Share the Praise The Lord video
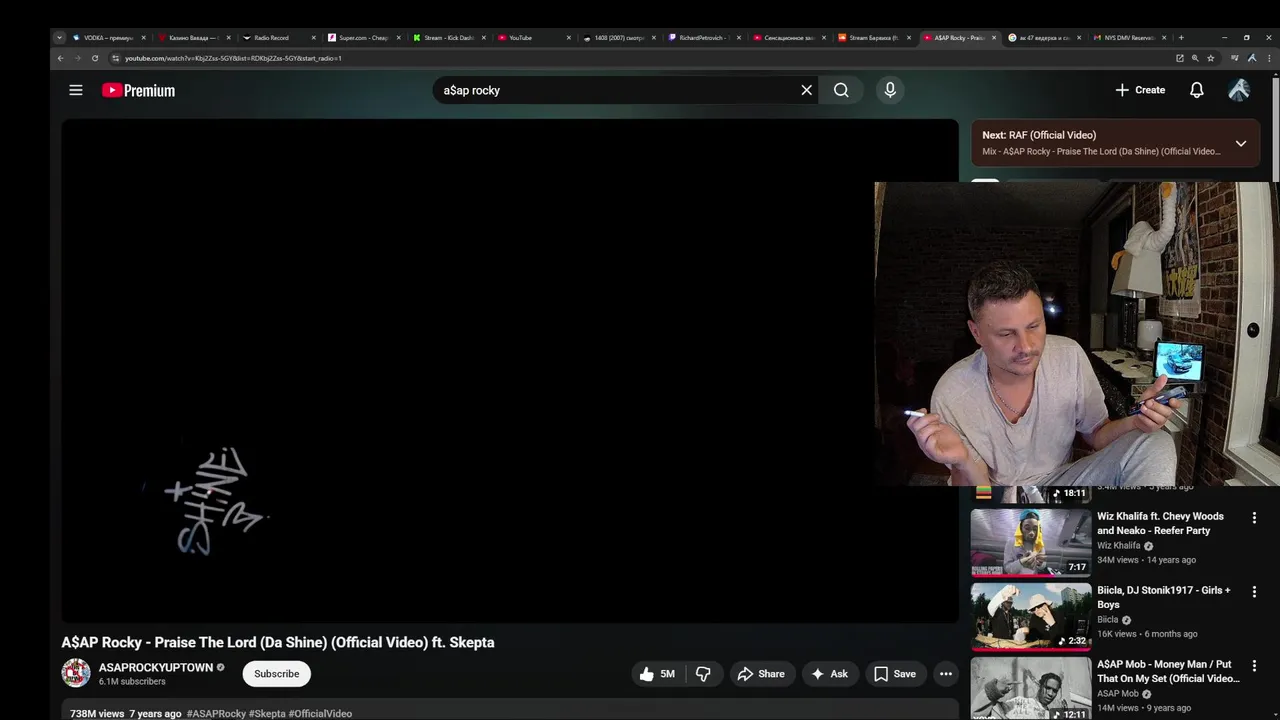The height and width of the screenshot is (720, 1280). (761, 674)
